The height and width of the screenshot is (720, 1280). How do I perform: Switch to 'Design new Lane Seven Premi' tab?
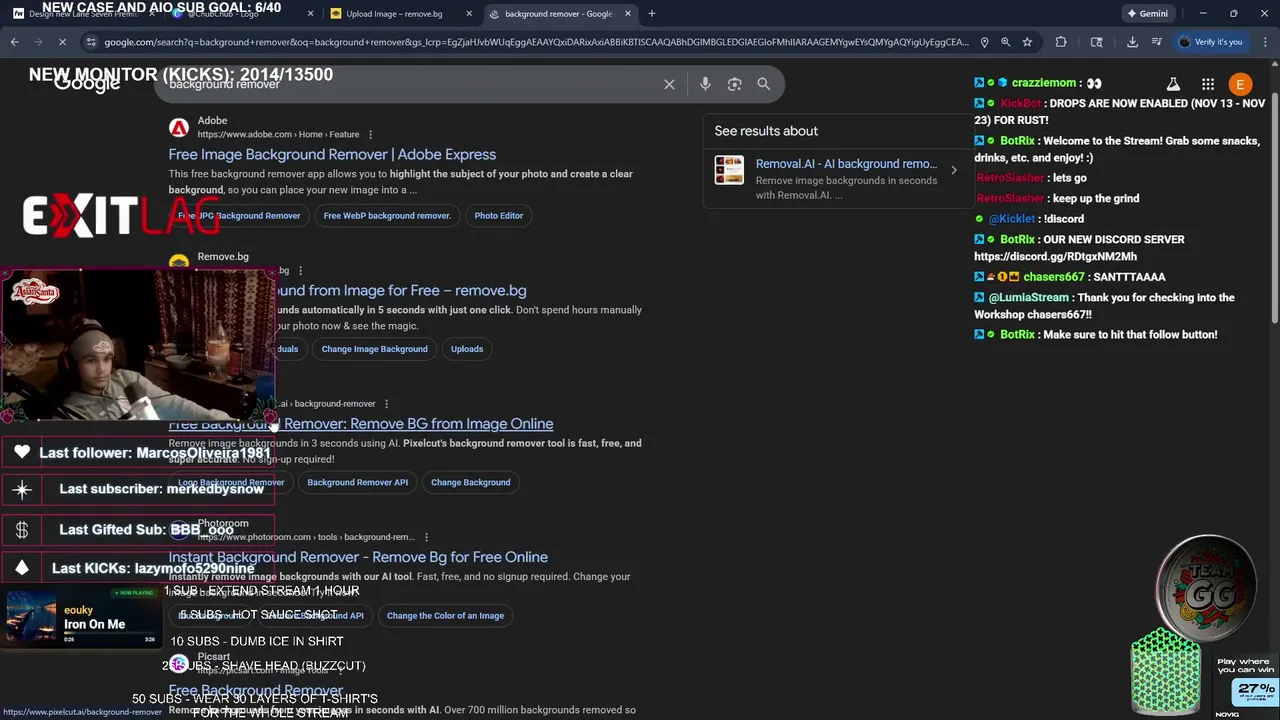pyautogui.click(x=83, y=14)
